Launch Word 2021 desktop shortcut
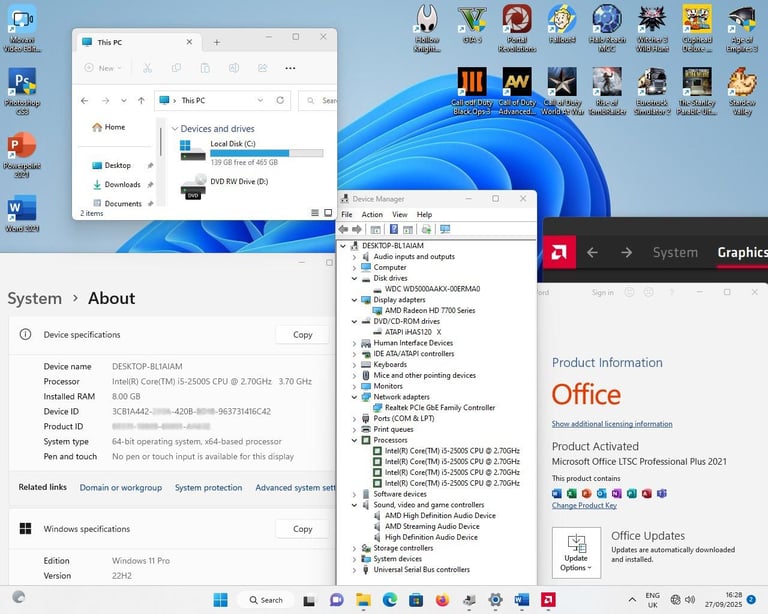 pyautogui.click(x=22, y=213)
